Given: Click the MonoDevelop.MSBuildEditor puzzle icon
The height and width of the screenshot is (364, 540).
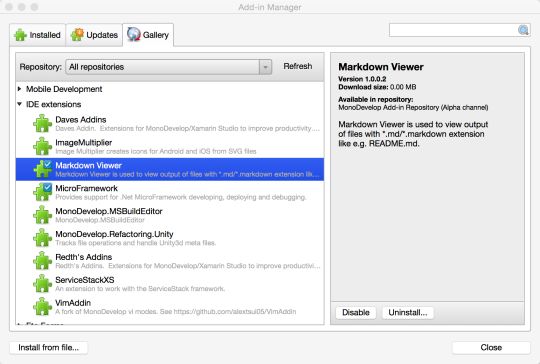Looking at the screenshot, I should tap(42, 215).
